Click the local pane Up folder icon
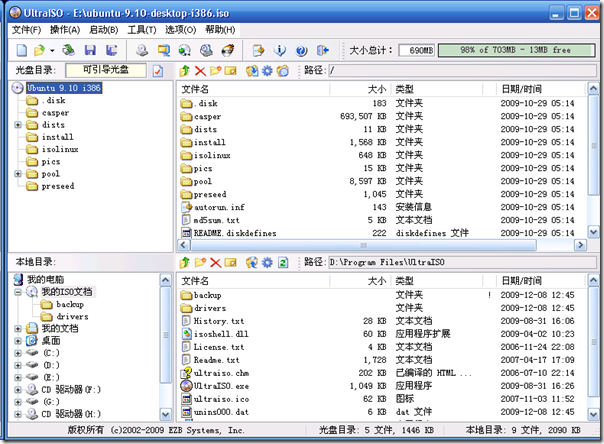 click(x=185, y=263)
